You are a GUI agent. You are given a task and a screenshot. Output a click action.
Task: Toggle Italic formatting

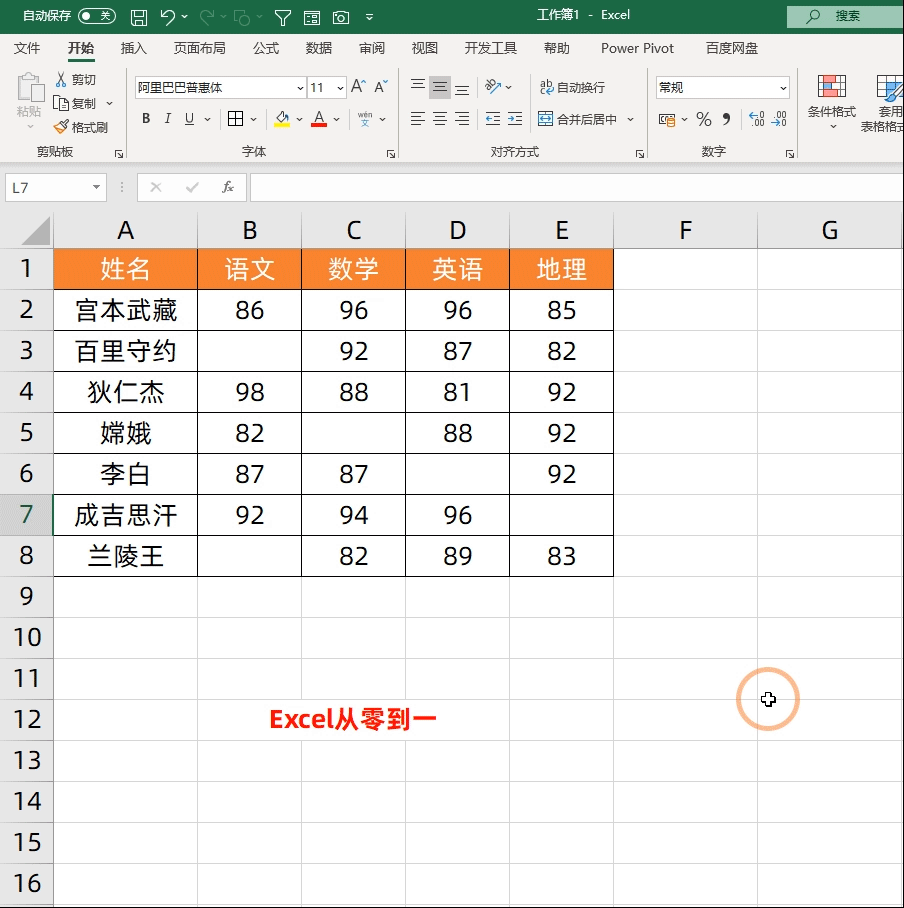[167, 119]
